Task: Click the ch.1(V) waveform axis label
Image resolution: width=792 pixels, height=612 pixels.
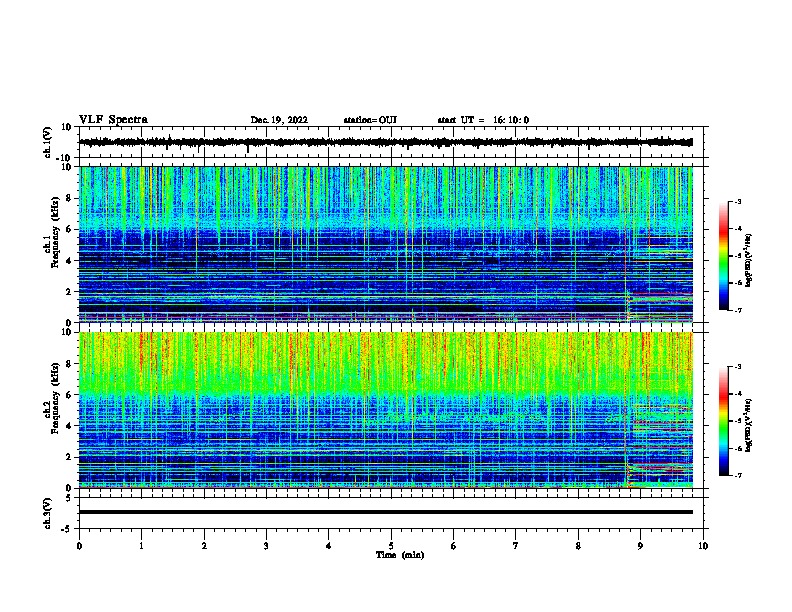Action: 48,142
